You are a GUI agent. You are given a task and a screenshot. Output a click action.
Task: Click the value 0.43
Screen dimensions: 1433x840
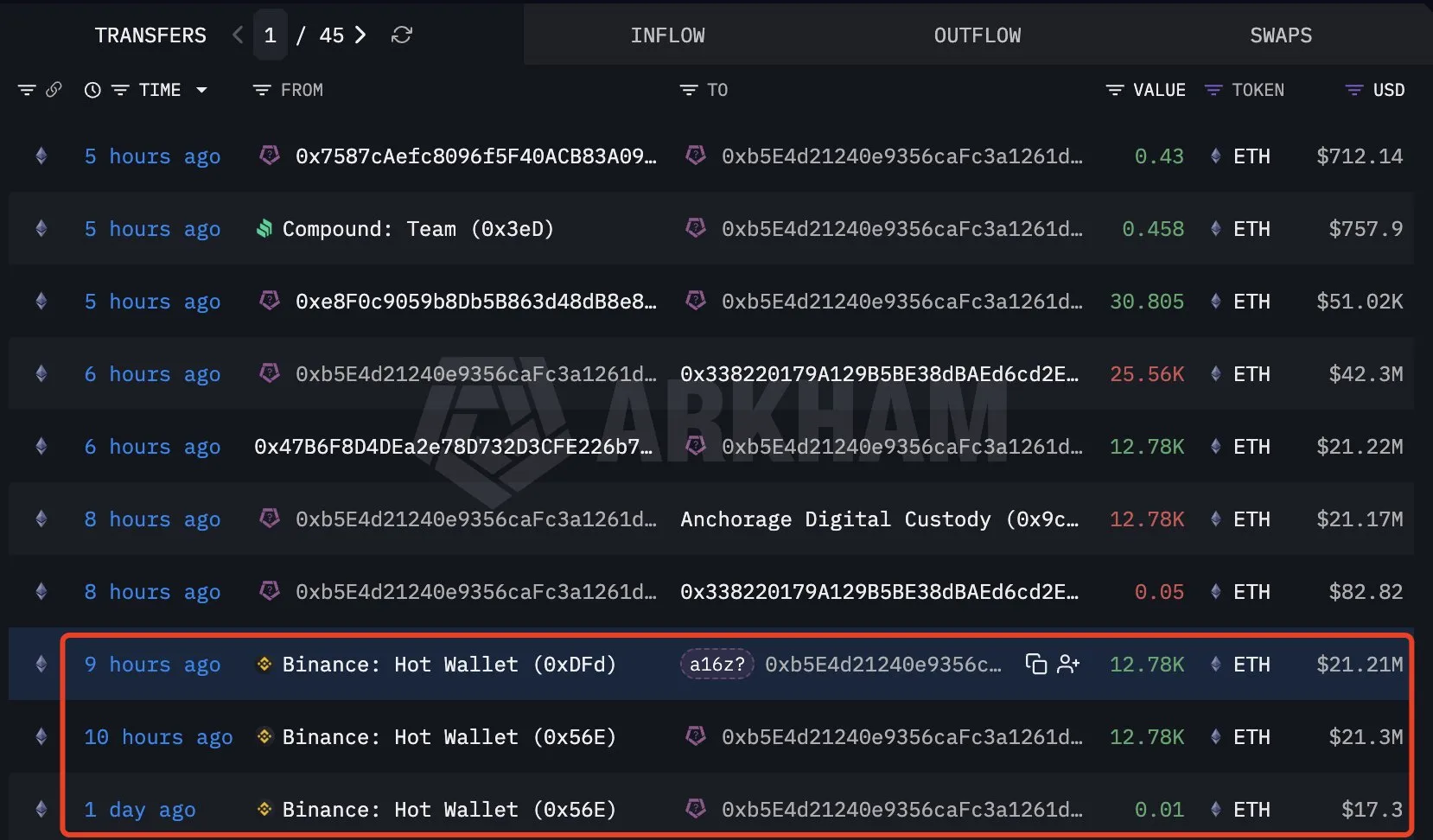click(1159, 156)
